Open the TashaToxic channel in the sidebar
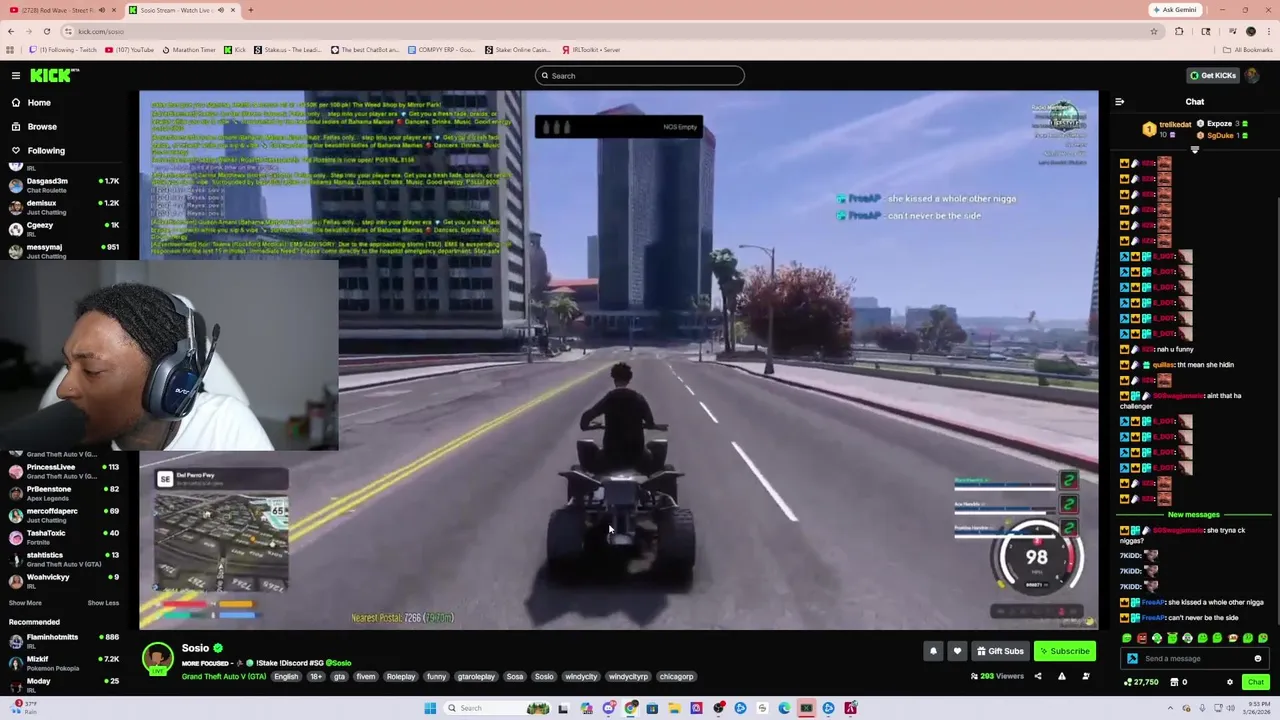Image resolution: width=1280 pixels, height=720 pixels. coord(62,537)
